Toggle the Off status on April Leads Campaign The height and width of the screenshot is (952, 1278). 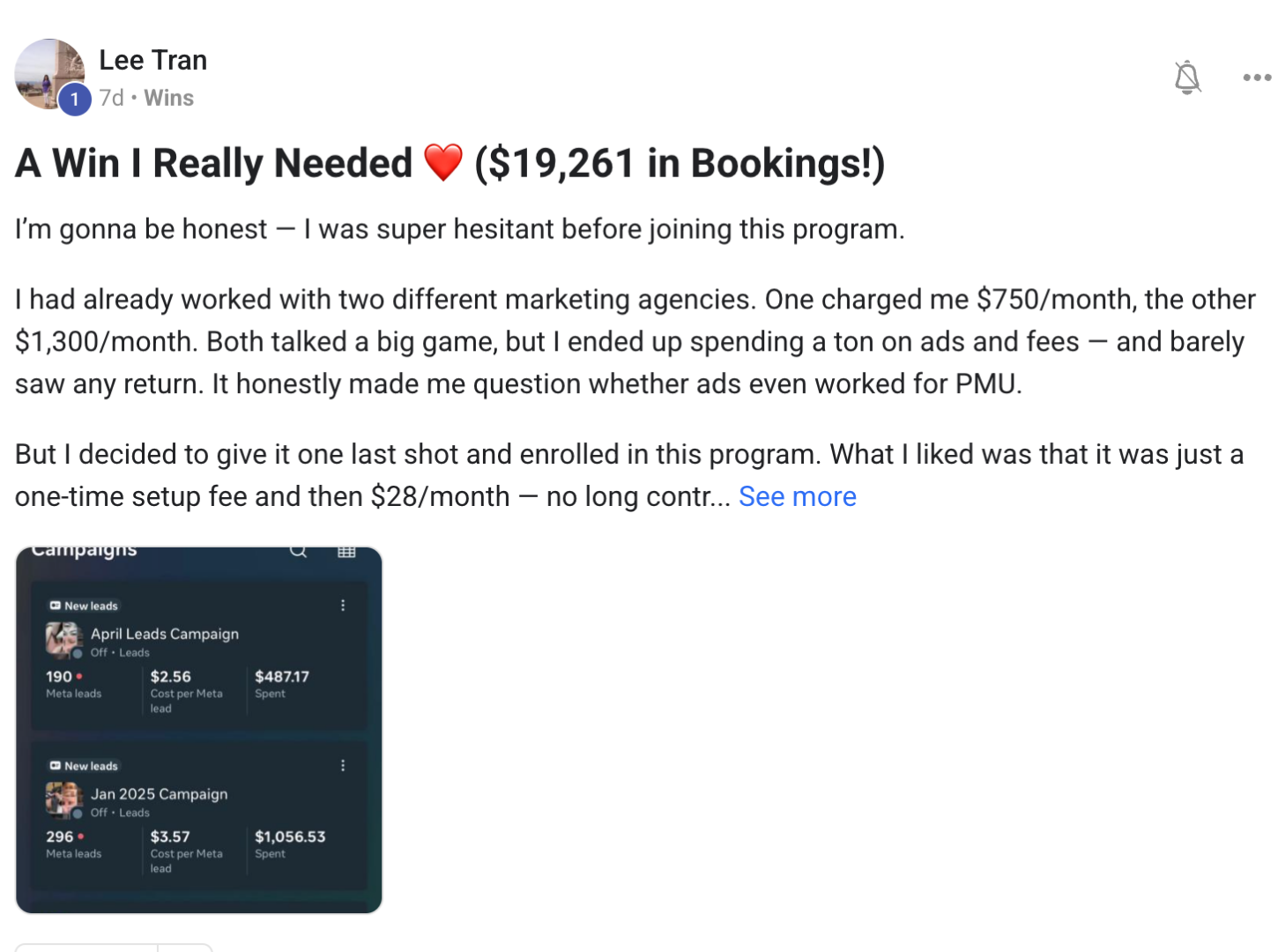tap(100, 652)
